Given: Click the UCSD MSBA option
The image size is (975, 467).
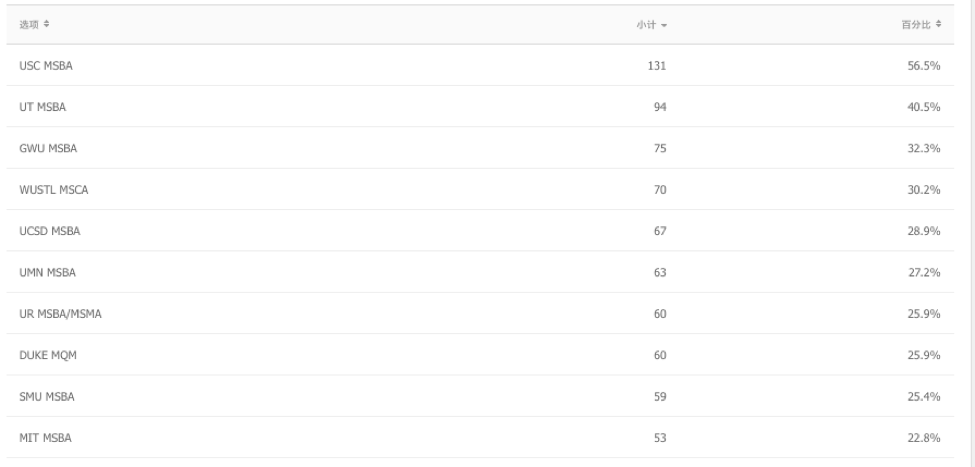Looking at the screenshot, I should [480, 231].
